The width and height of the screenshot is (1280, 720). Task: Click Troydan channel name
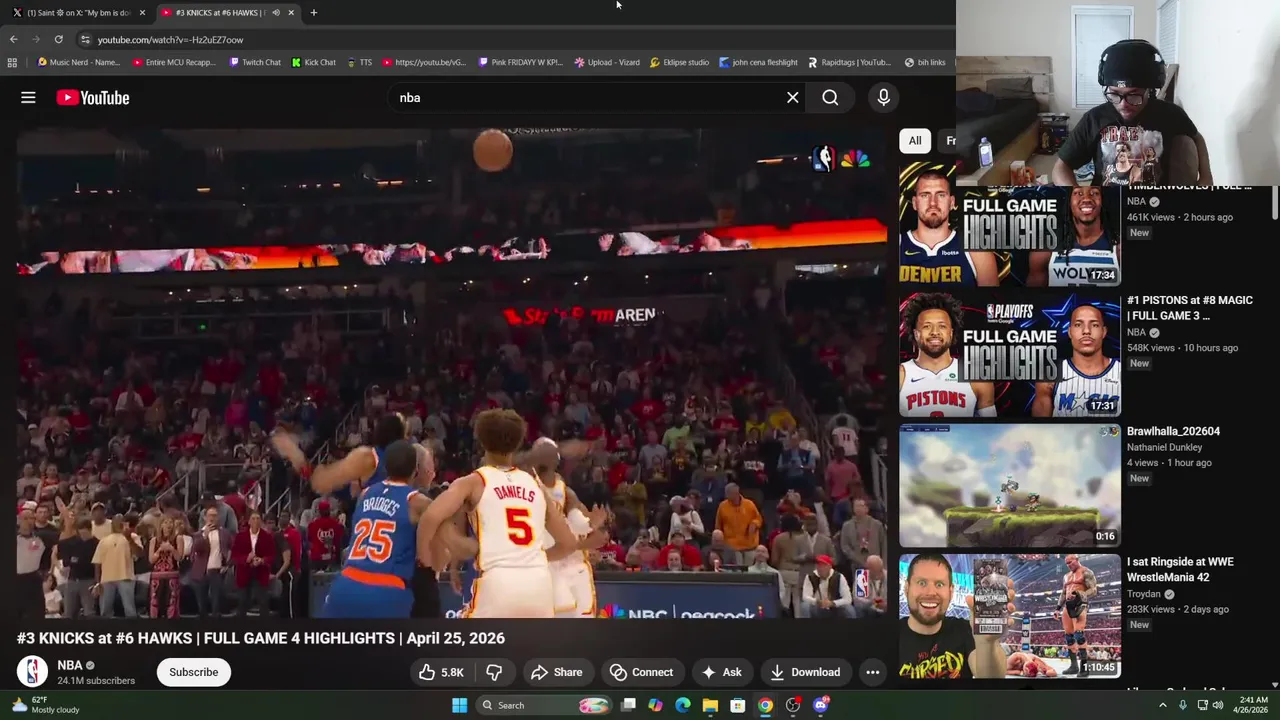(x=1144, y=594)
